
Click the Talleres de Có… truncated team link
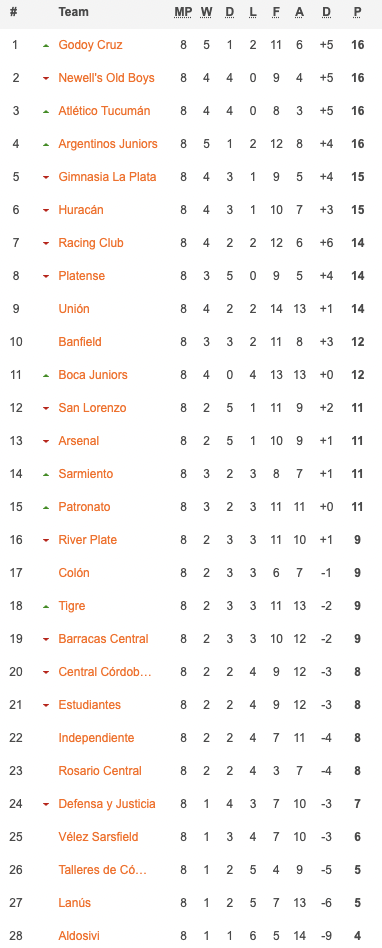pos(103,870)
